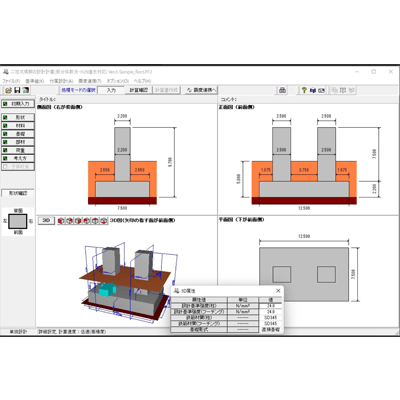Image resolution: width=400 pixels, height=400 pixels.
Task: Open the ファイル(F) menu
Action: 11,81
